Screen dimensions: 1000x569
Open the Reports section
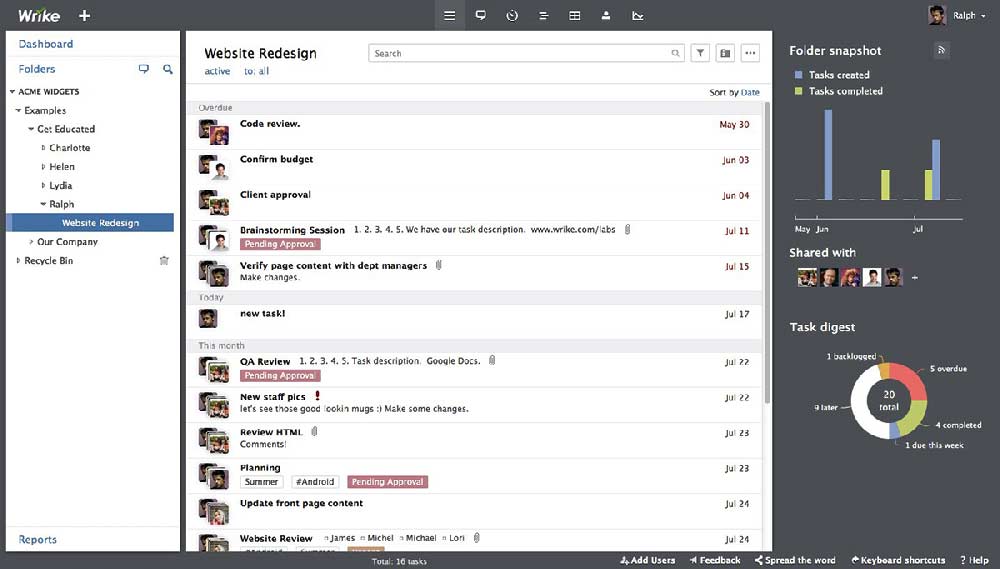pos(38,540)
